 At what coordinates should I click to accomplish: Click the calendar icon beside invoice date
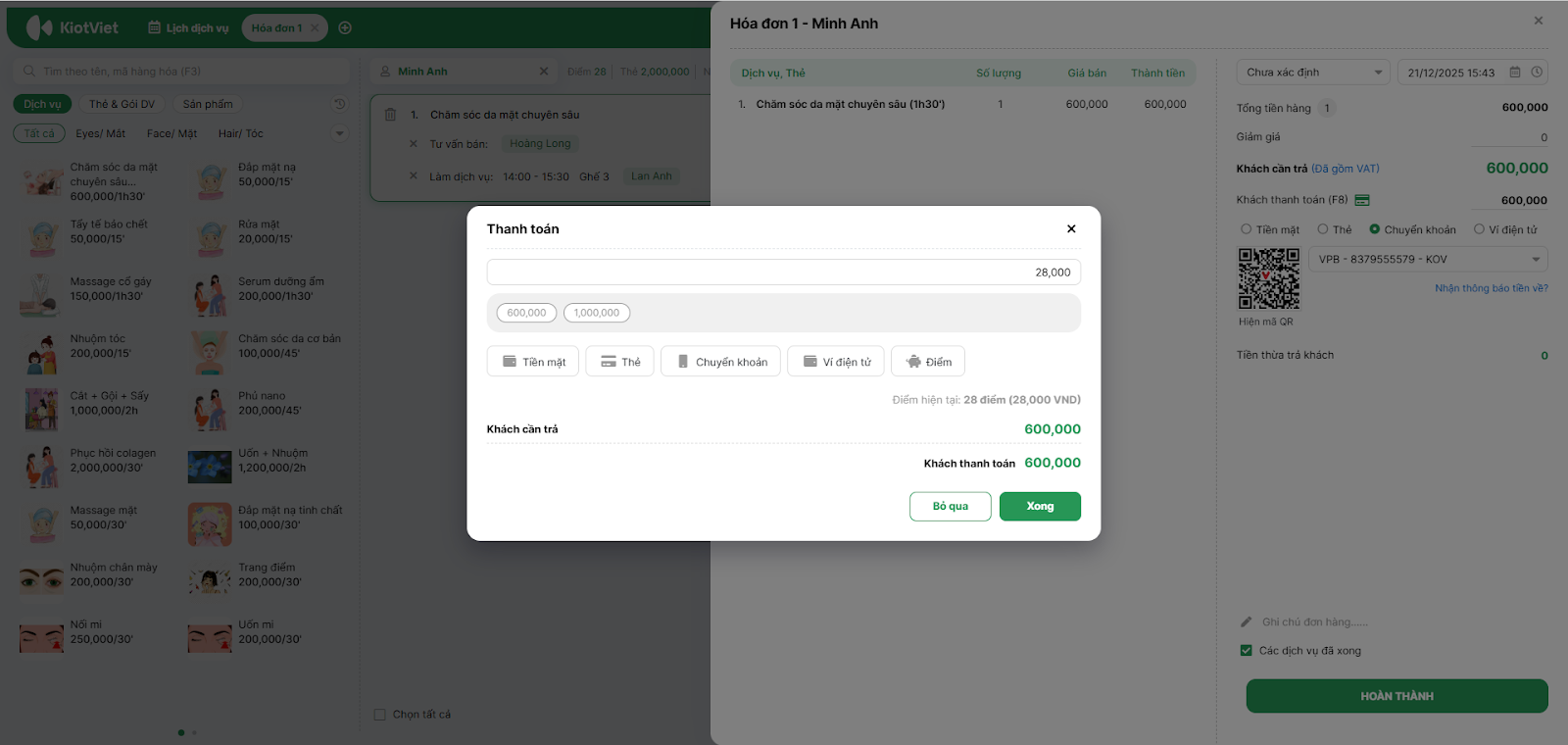[x=1515, y=73]
